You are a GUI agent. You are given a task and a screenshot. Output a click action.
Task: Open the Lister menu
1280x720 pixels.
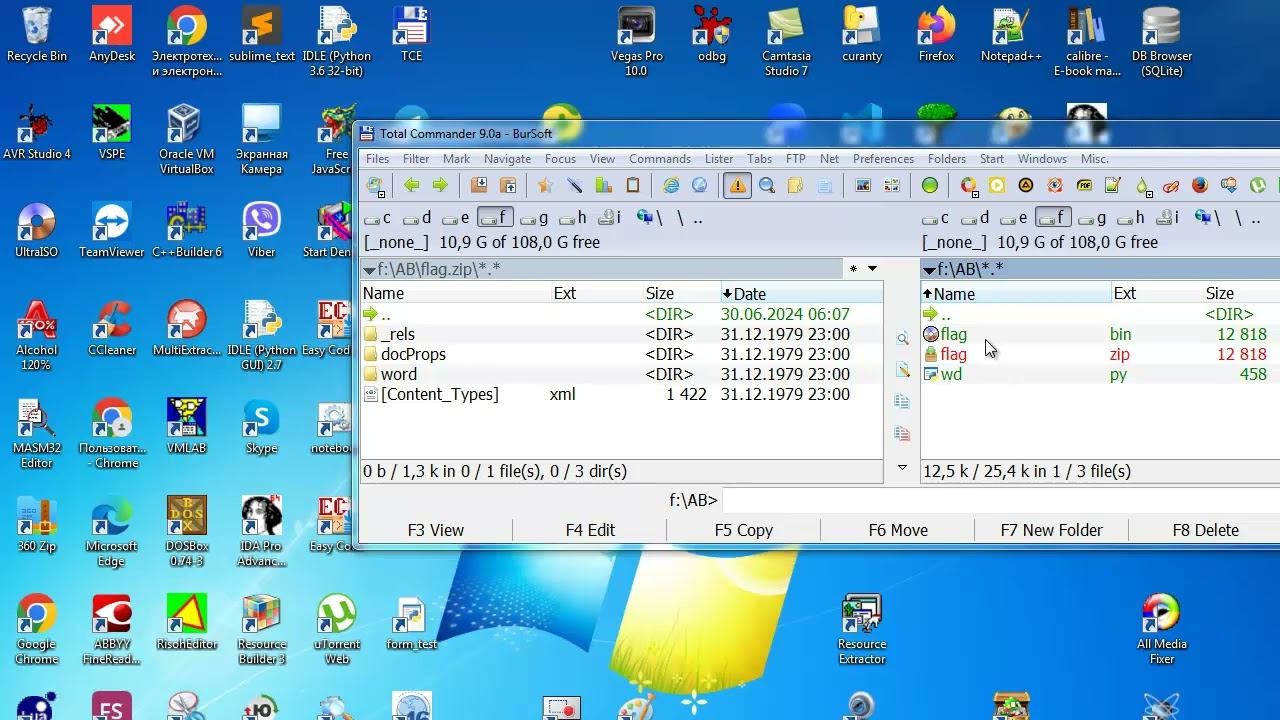719,159
